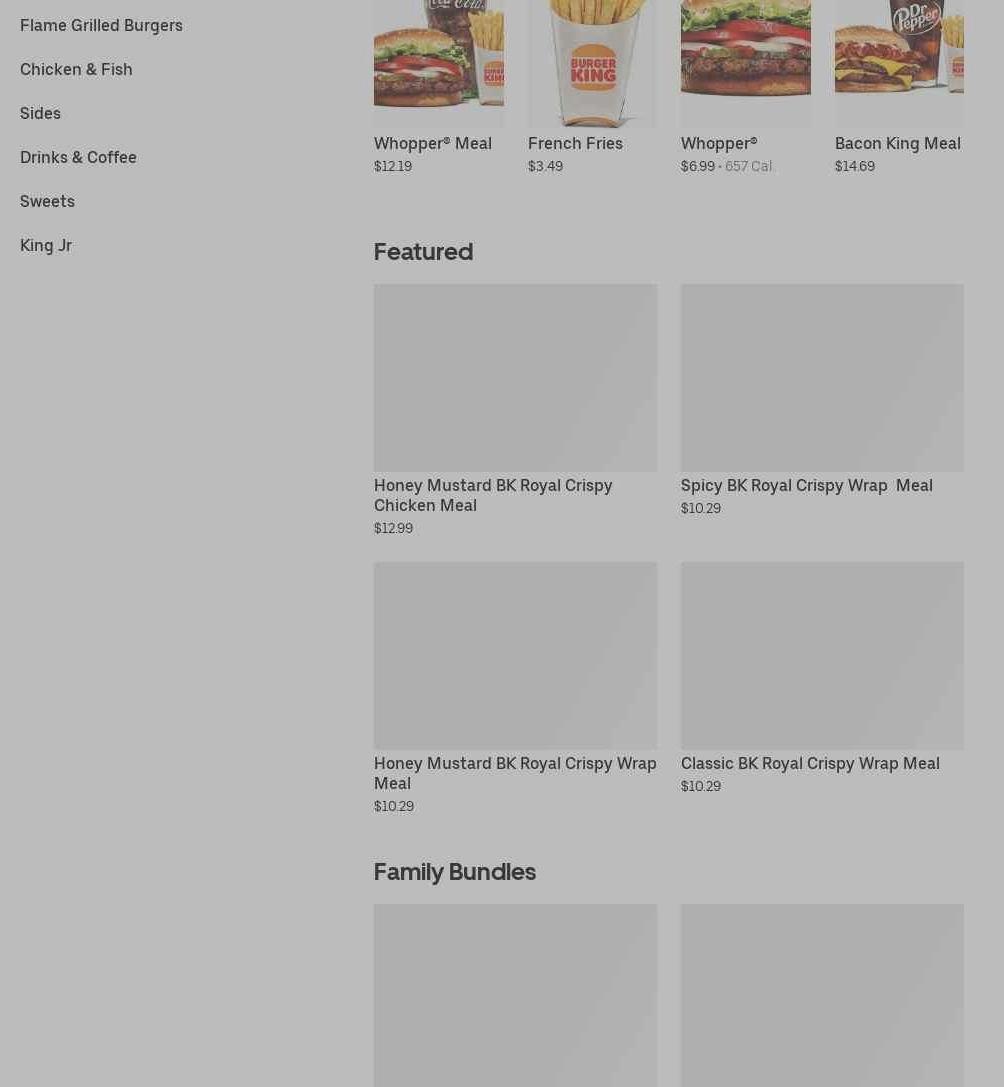Click Spicy BK Royal Crispy Wrap image placeholder
1004x1087 pixels.
(x=822, y=377)
